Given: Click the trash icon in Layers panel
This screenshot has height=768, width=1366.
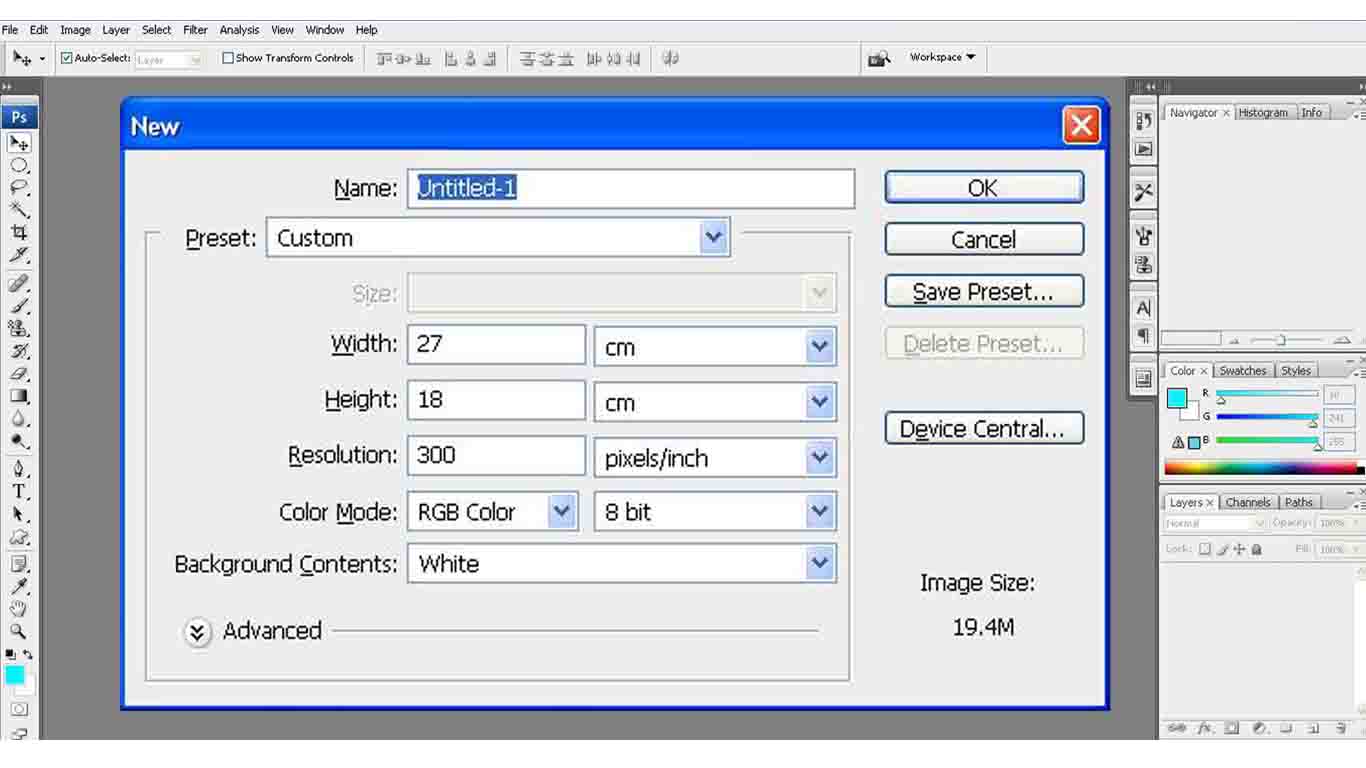Looking at the screenshot, I should 1340,729.
